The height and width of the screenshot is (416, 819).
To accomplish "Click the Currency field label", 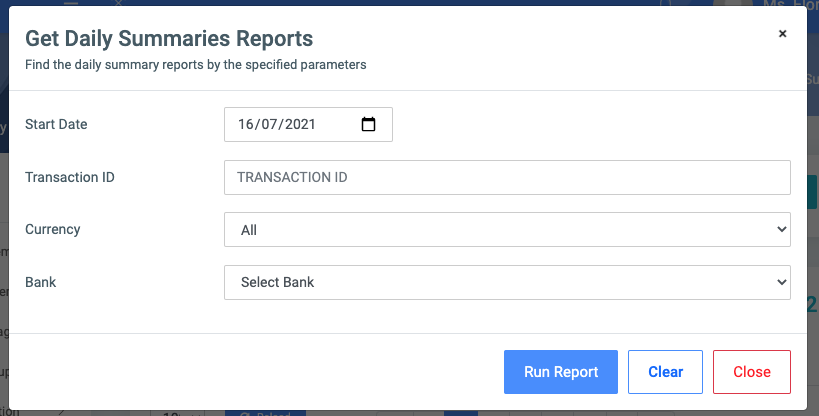I will pos(53,229).
